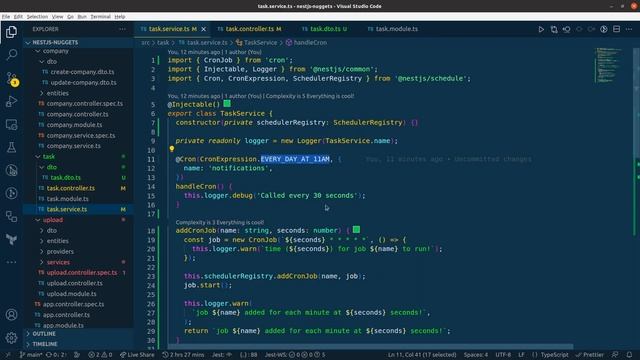
Task: Open Accounts icon in activity bar
Action: click(11, 315)
